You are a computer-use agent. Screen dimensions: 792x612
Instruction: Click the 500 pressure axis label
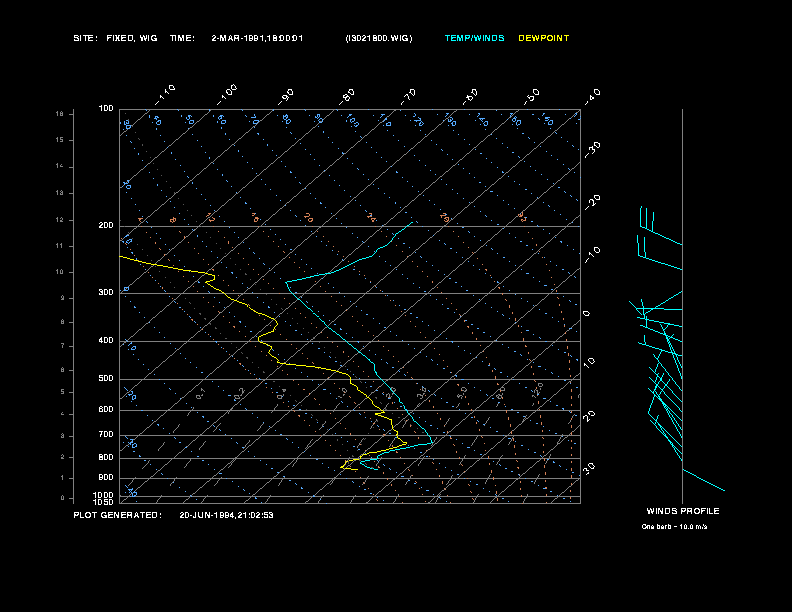tap(106, 378)
